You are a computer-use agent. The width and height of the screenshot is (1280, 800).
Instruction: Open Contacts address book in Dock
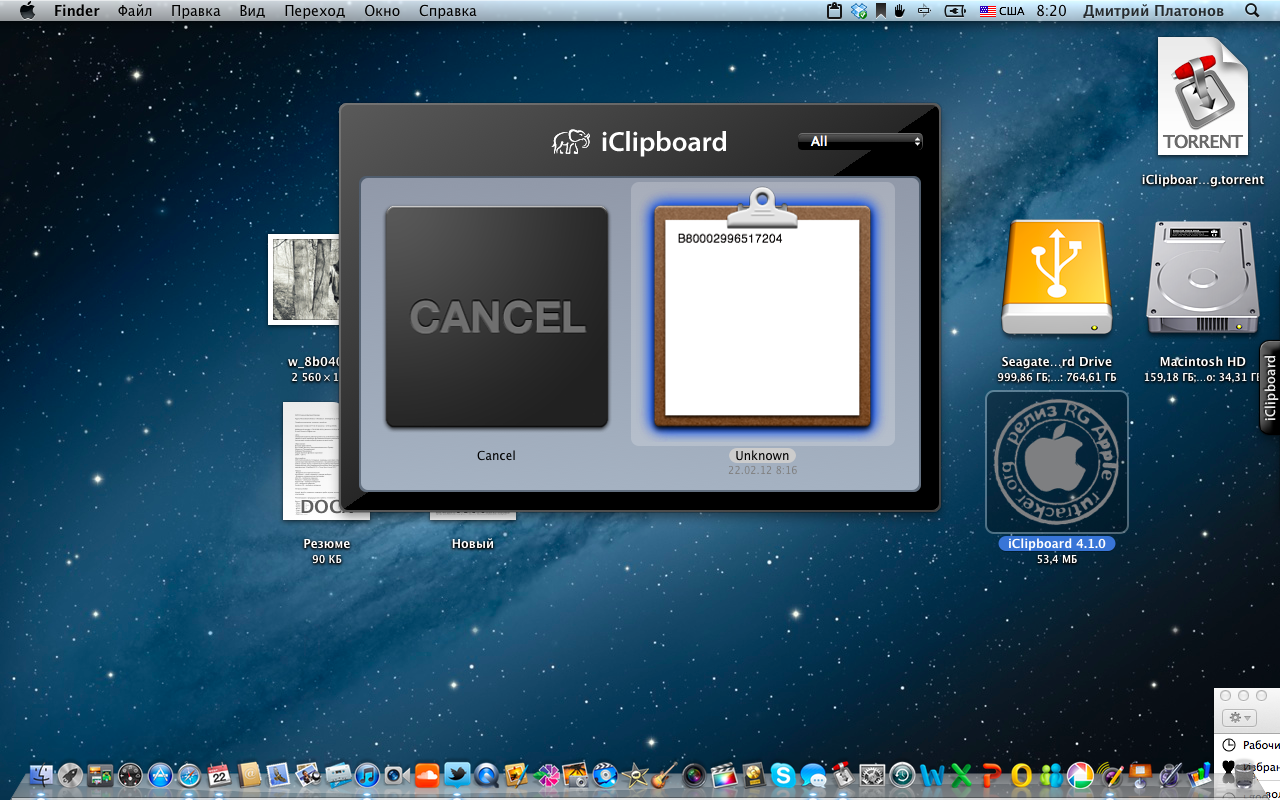(249, 775)
